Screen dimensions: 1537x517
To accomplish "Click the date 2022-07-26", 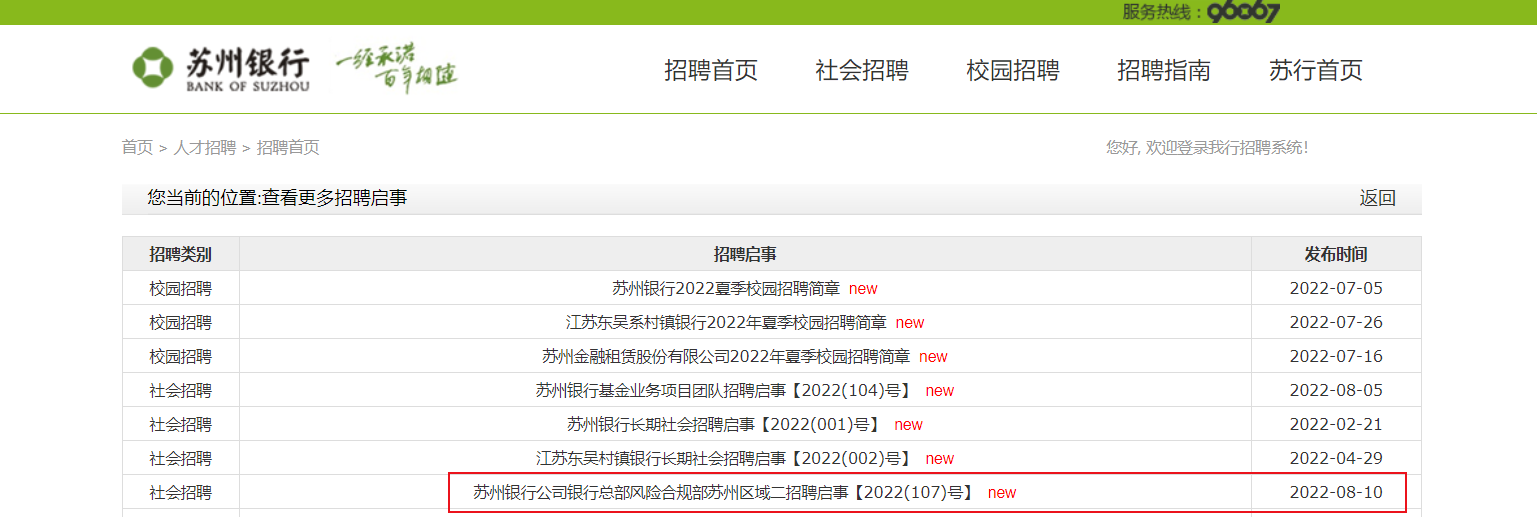I will [x=1336, y=322].
